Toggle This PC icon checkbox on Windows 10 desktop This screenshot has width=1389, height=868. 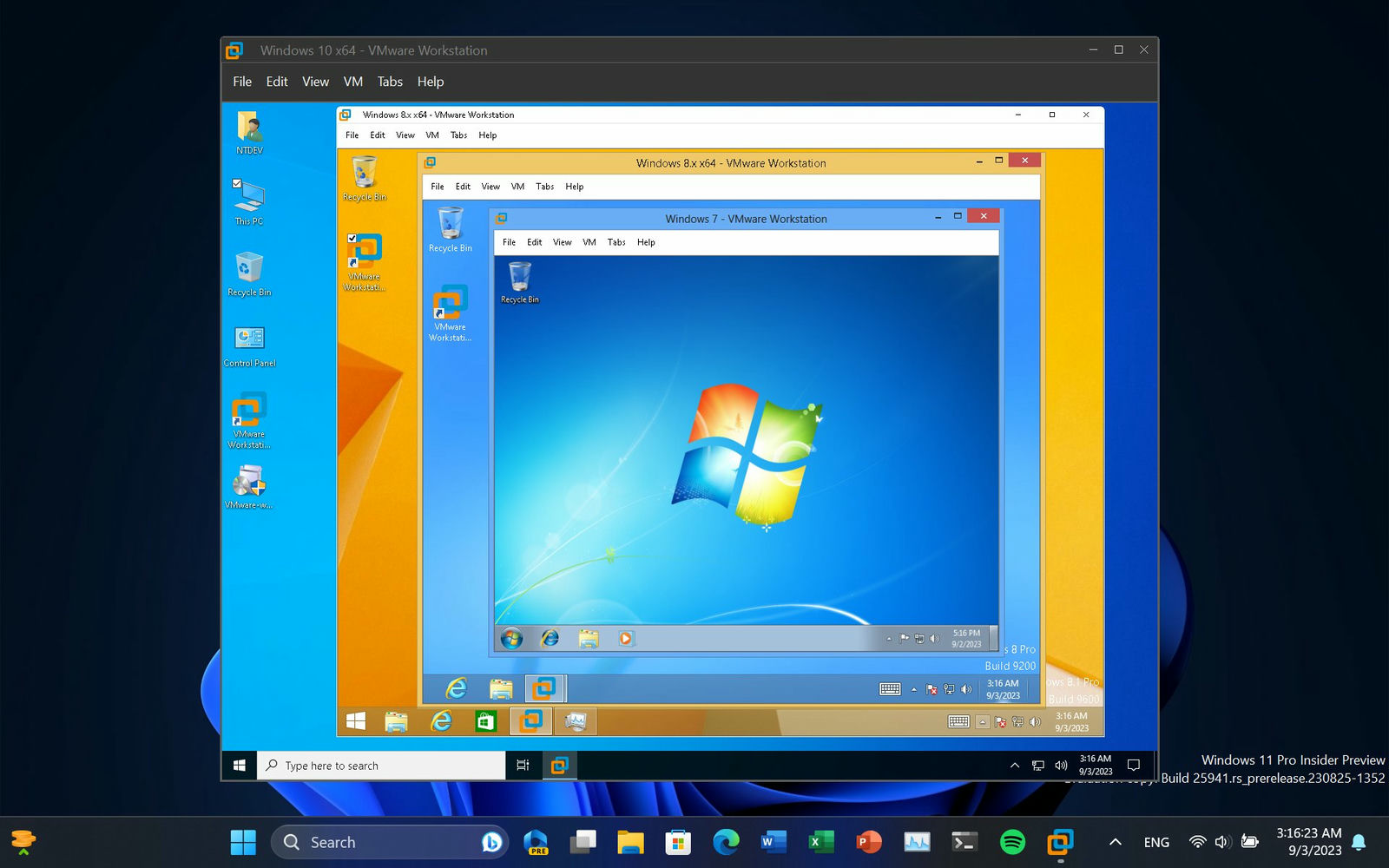[237, 183]
